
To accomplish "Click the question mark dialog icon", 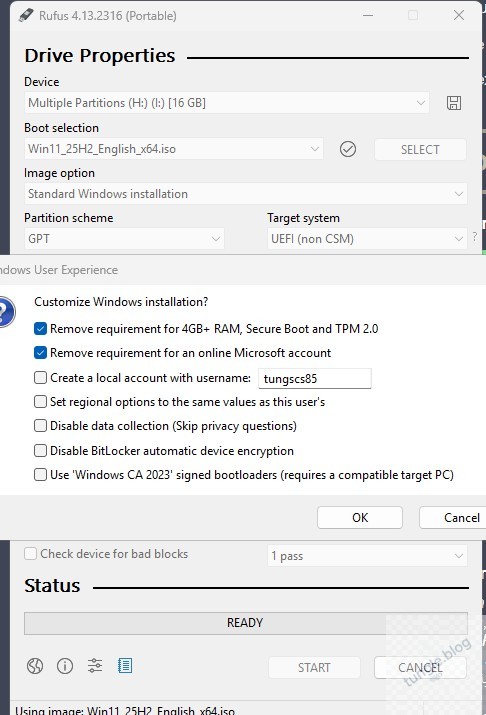I will (5, 312).
